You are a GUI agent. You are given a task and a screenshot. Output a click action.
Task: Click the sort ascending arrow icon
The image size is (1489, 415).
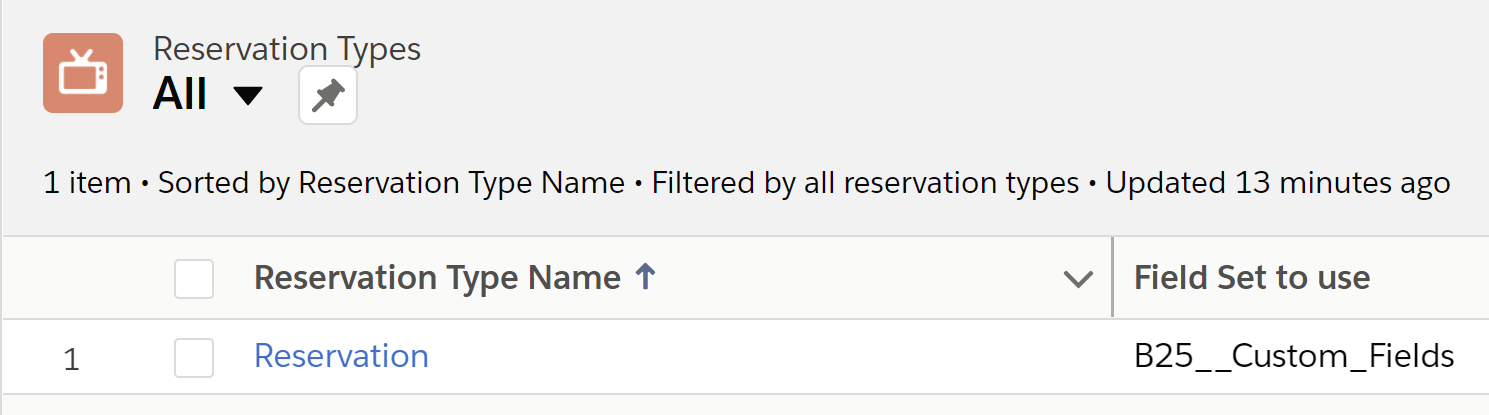coord(645,277)
